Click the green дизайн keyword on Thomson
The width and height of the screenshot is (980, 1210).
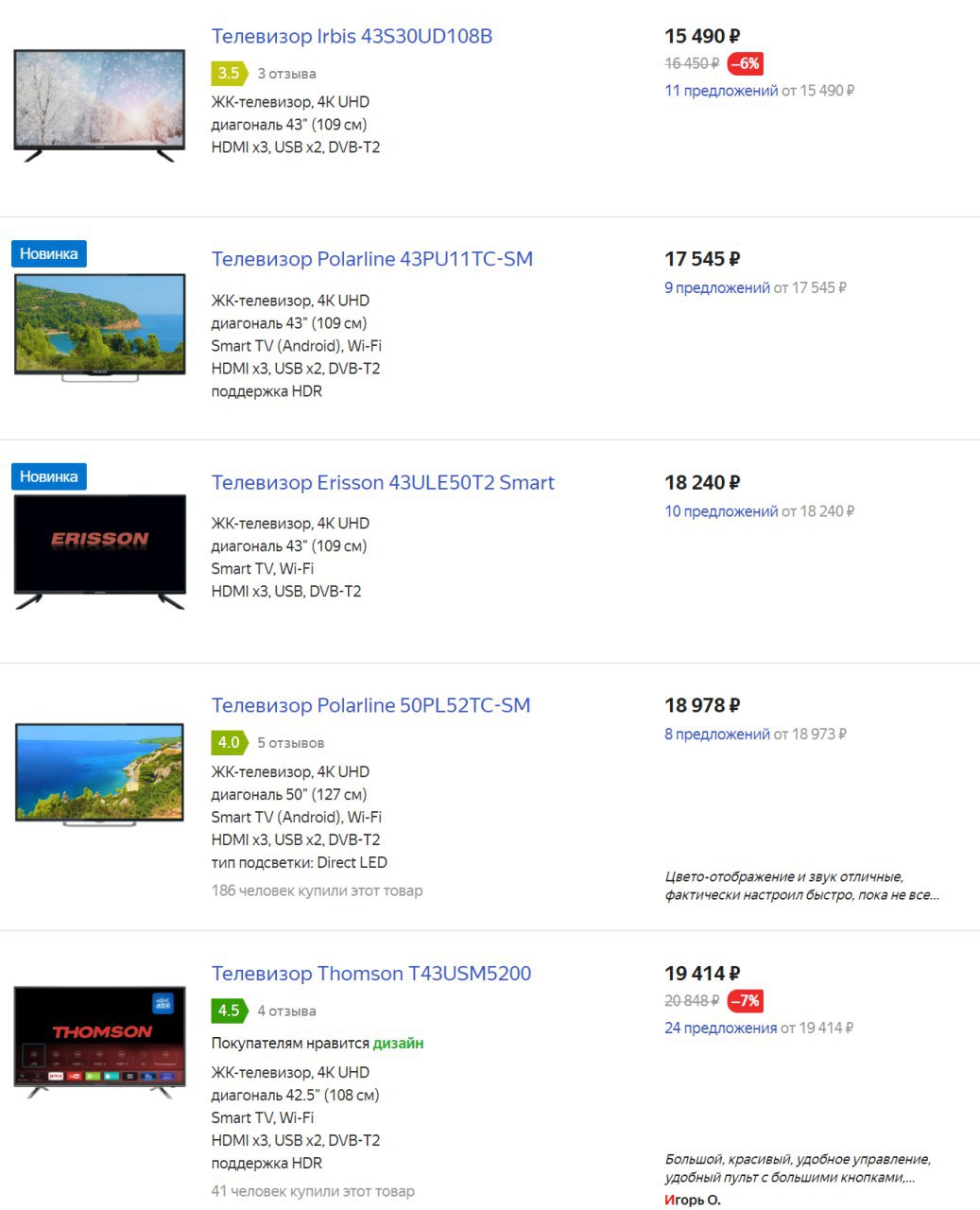398,1043
